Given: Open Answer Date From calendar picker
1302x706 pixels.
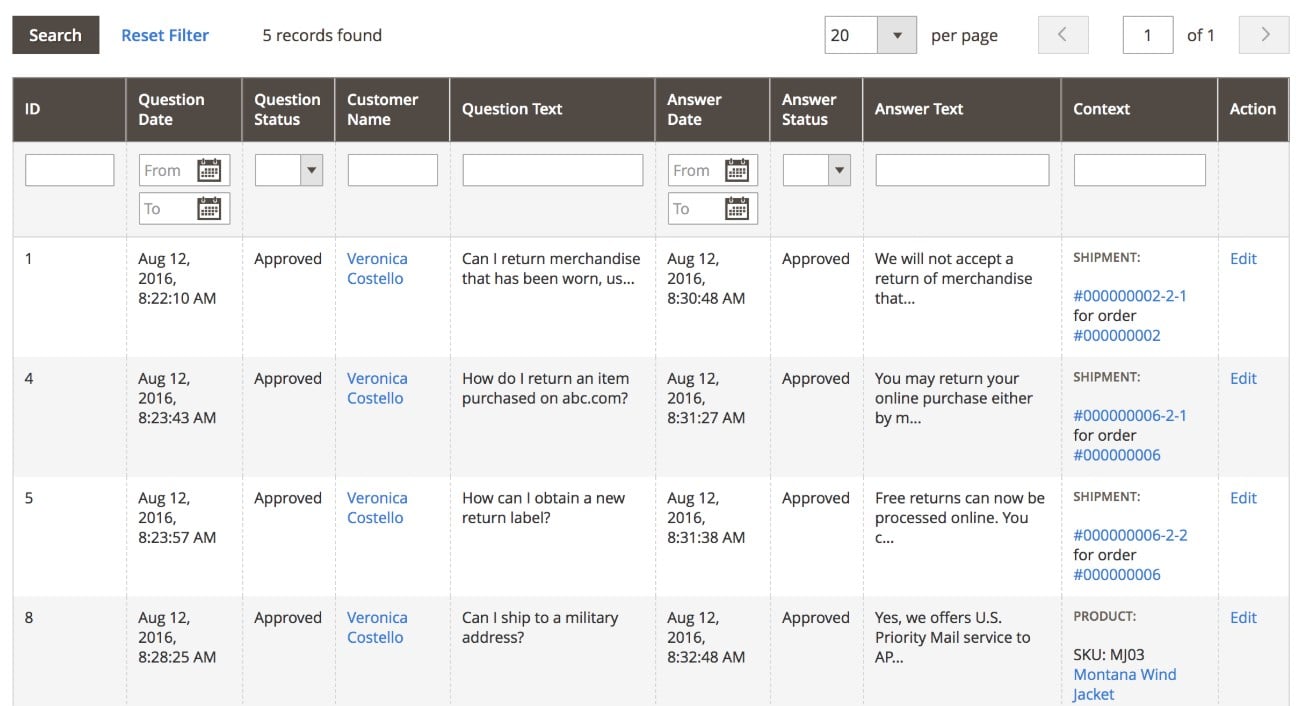Looking at the screenshot, I should point(737,170).
